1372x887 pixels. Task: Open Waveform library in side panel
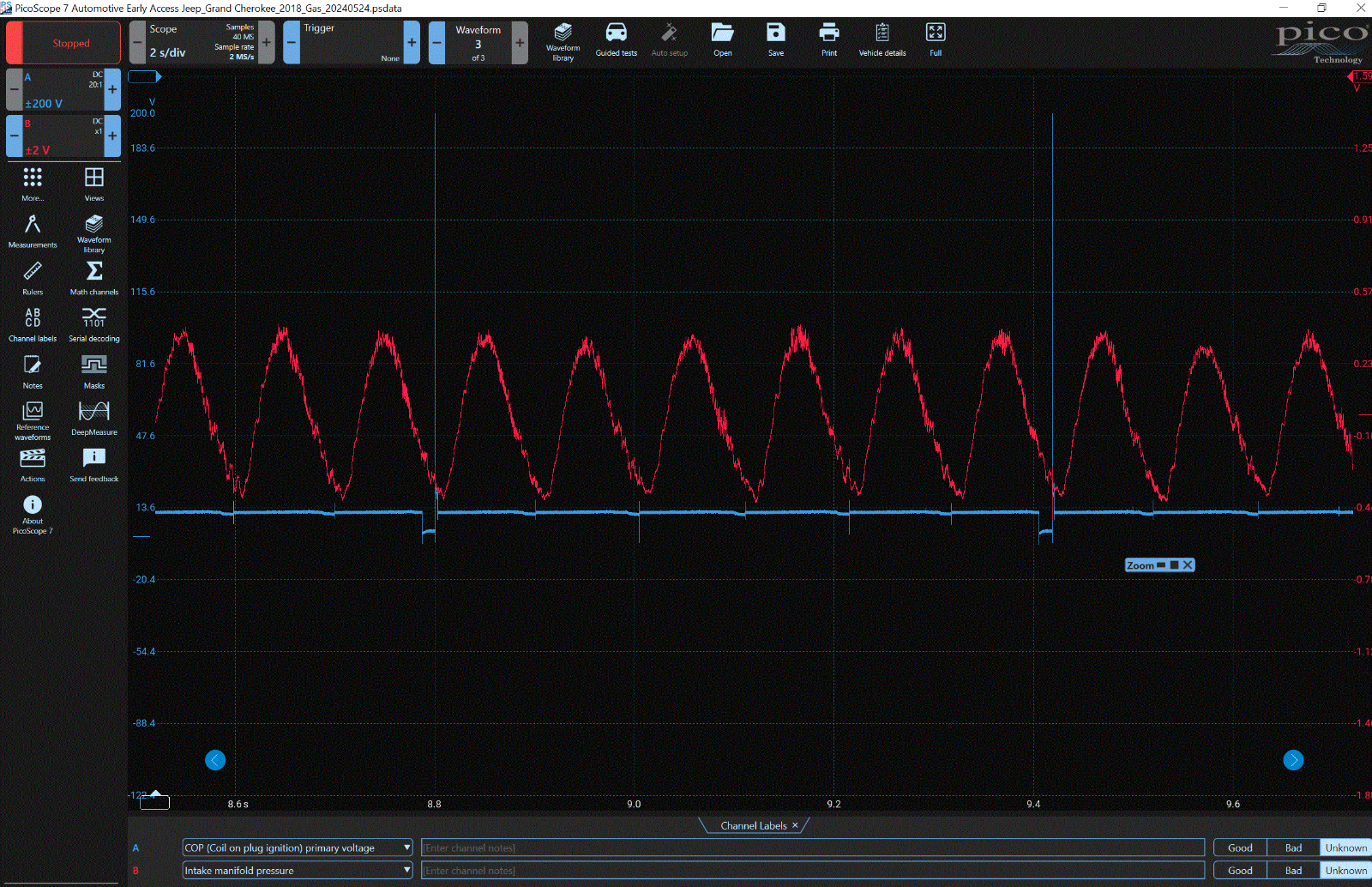(94, 232)
